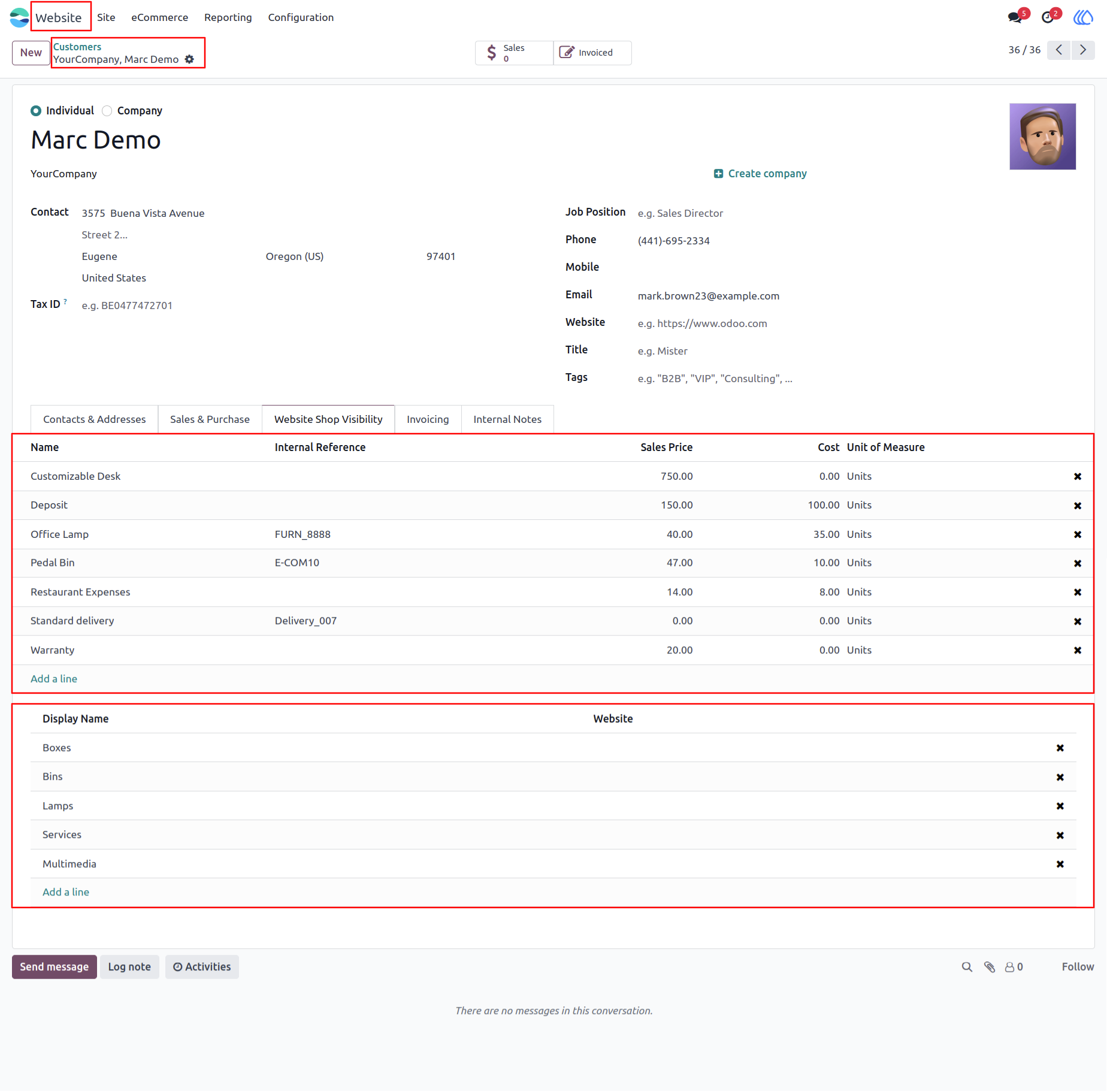Remove the Multimedia category
Screen dimensions: 1107x1092
(x=1060, y=864)
